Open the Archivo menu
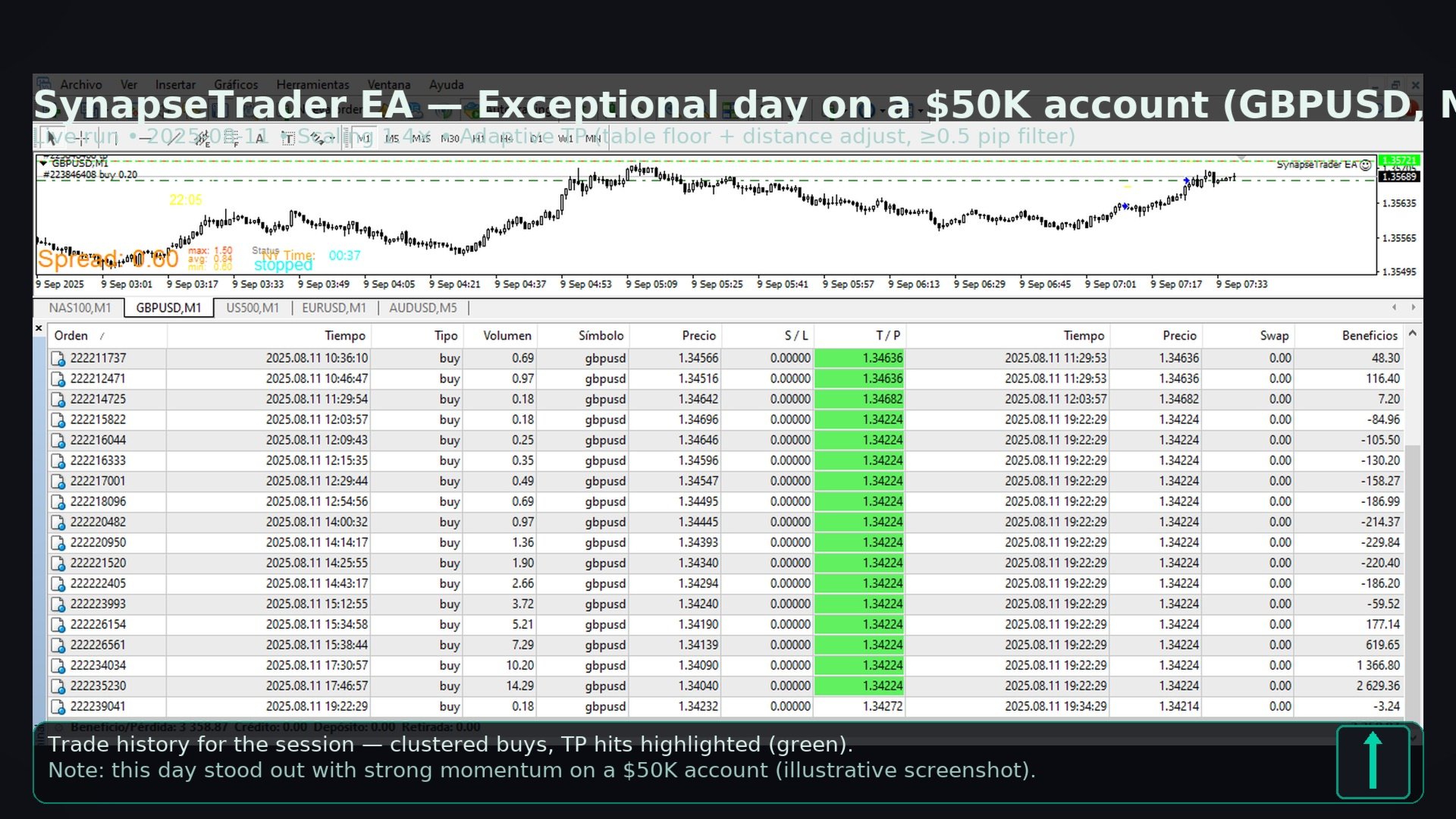The width and height of the screenshot is (1456, 819). pyautogui.click(x=81, y=85)
